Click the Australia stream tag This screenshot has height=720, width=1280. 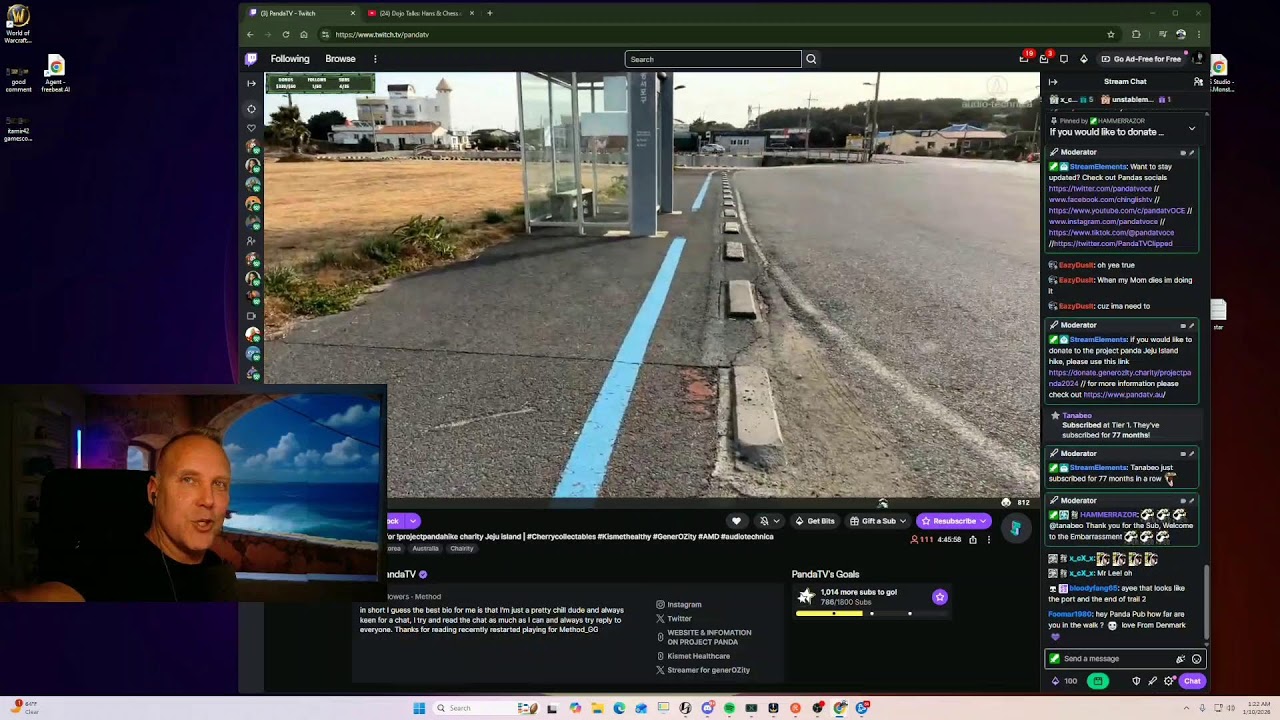click(426, 549)
